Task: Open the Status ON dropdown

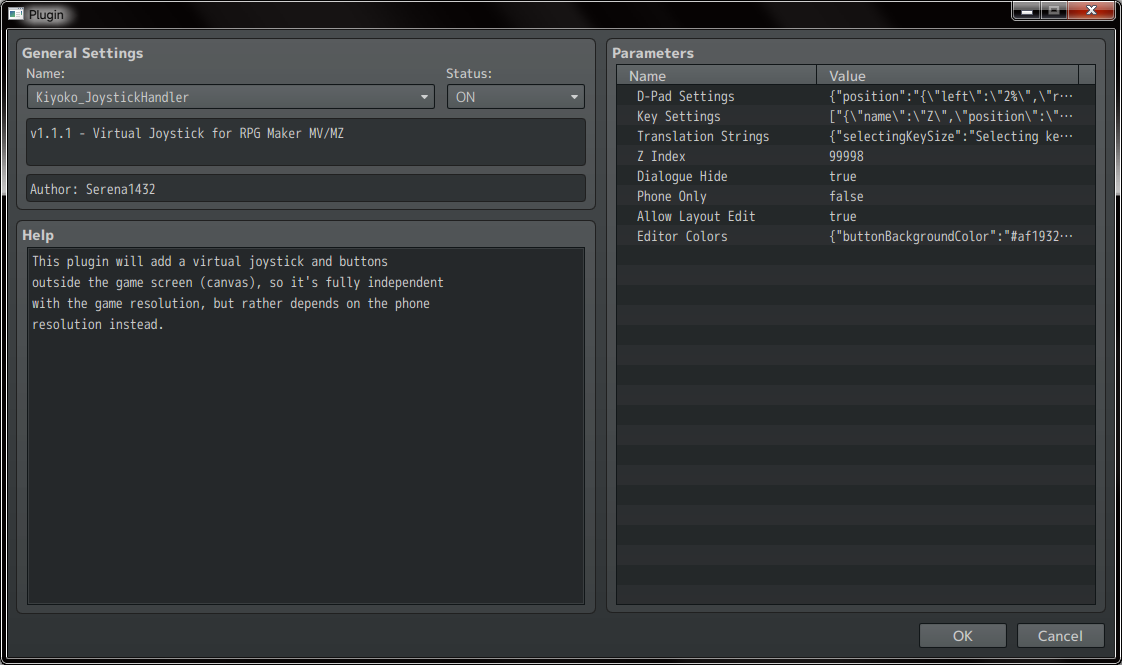Action: tap(515, 97)
